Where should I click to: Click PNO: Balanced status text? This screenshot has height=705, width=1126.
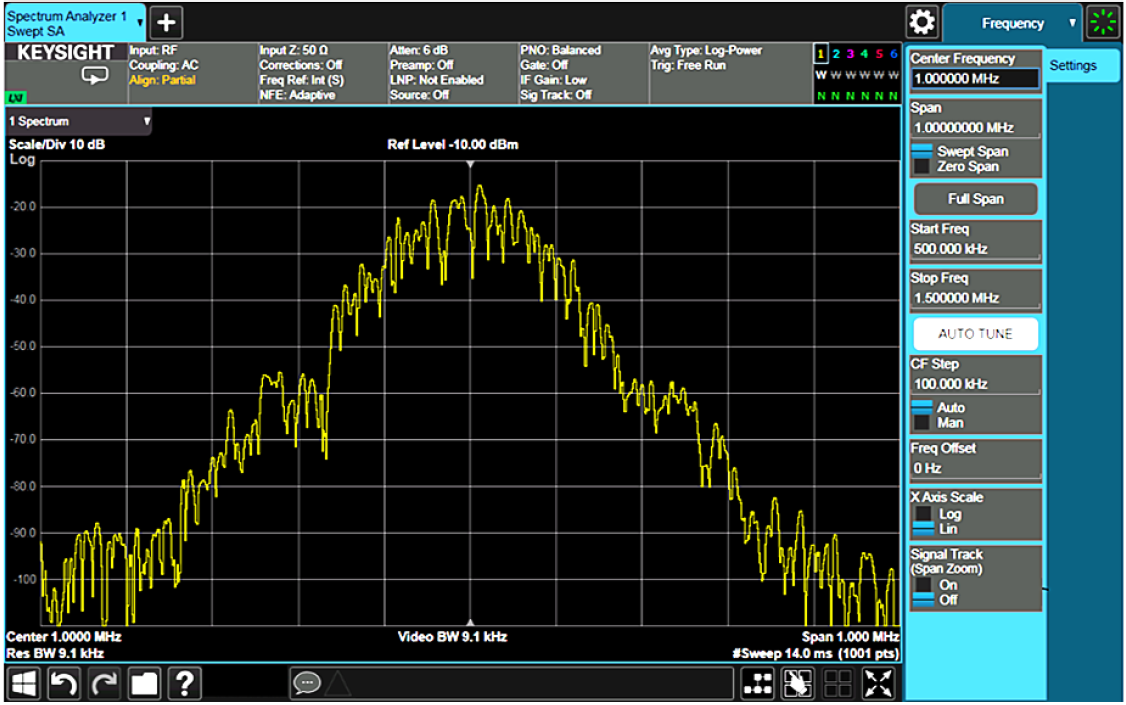click(x=561, y=50)
